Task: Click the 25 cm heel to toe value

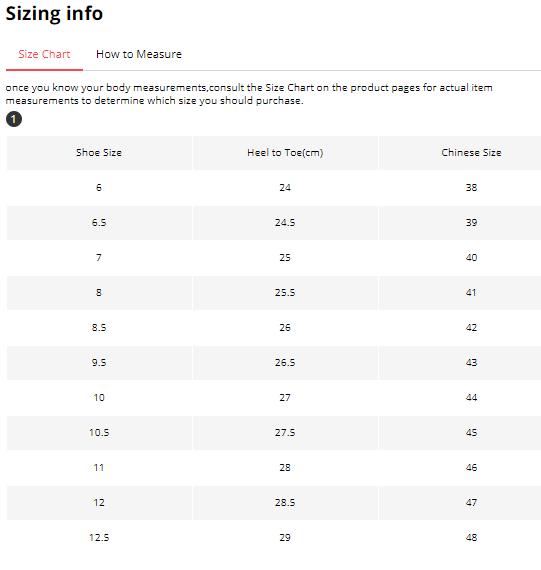Action: pyautogui.click(x=285, y=257)
